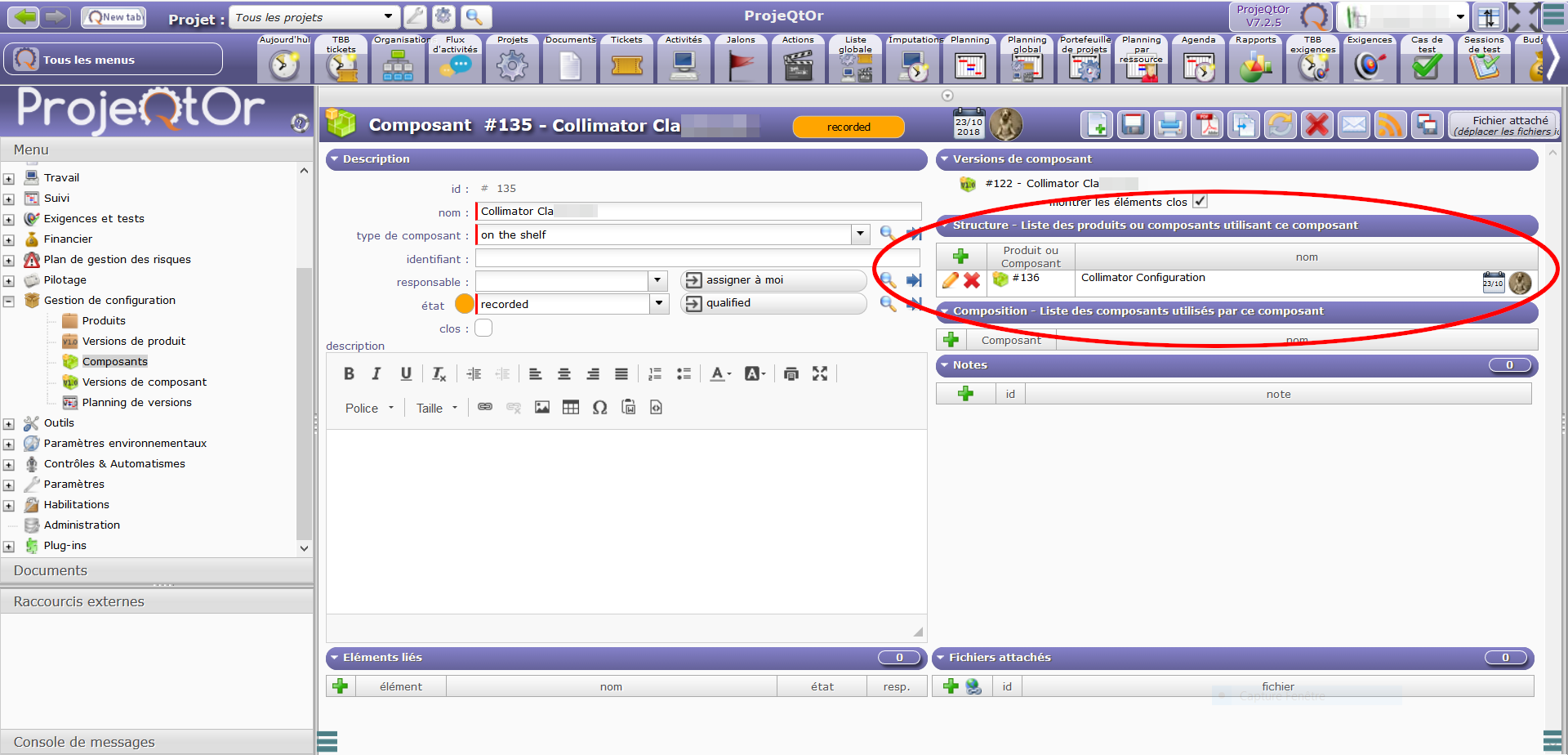Image resolution: width=1568 pixels, height=755 pixels.
Task: Remove structure item #136 with red cross
Action: pos(972,280)
